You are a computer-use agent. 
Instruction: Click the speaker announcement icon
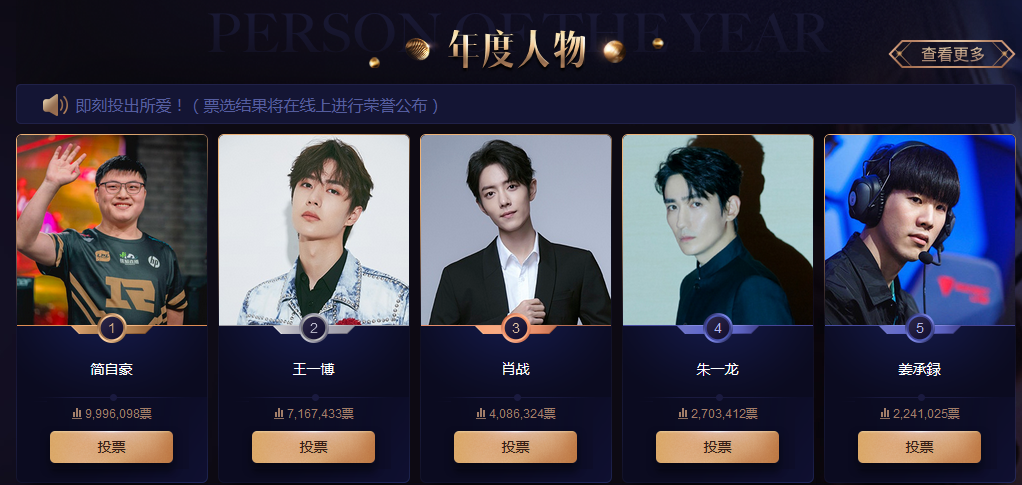[x=55, y=105]
